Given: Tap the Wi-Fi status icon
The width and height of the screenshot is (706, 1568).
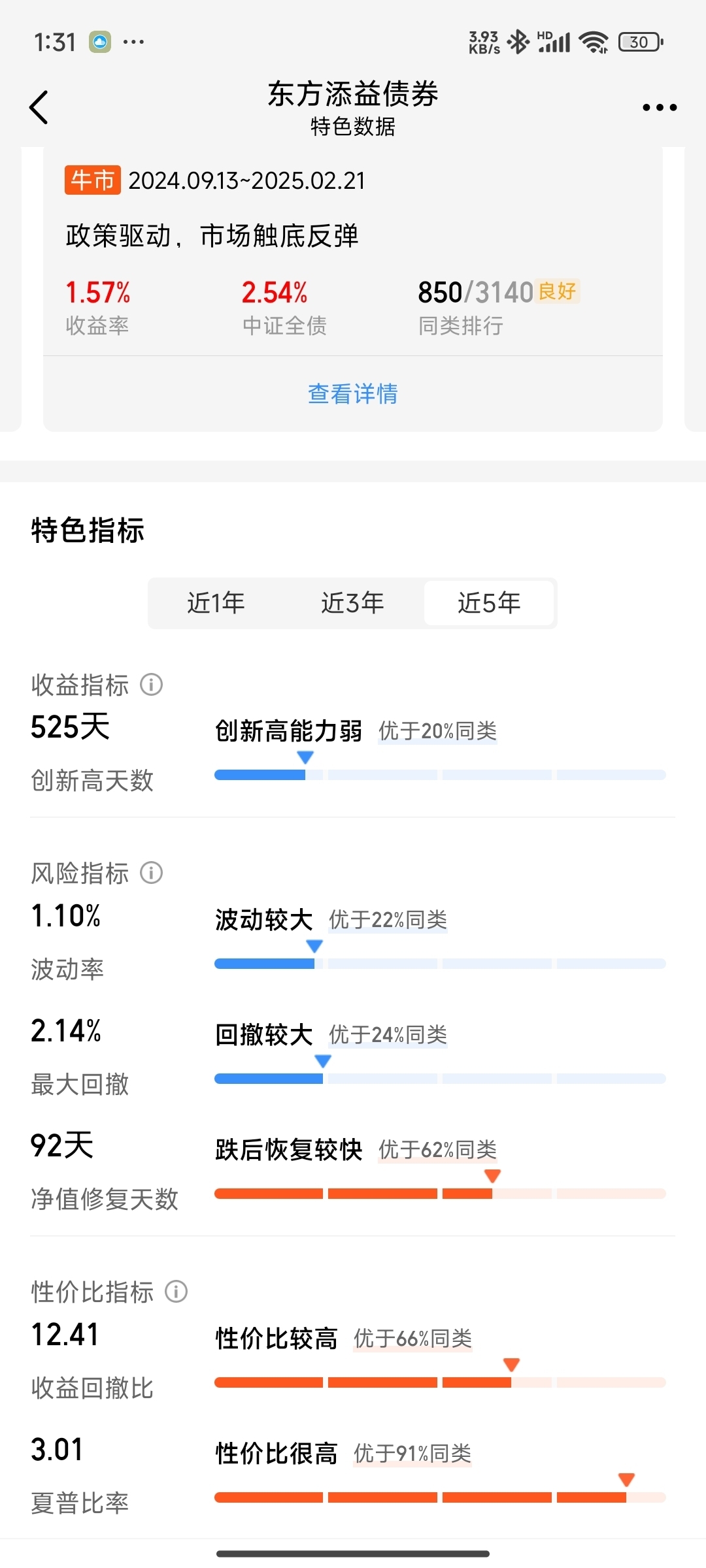Looking at the screenshot, I should click(x=594, y=42).
